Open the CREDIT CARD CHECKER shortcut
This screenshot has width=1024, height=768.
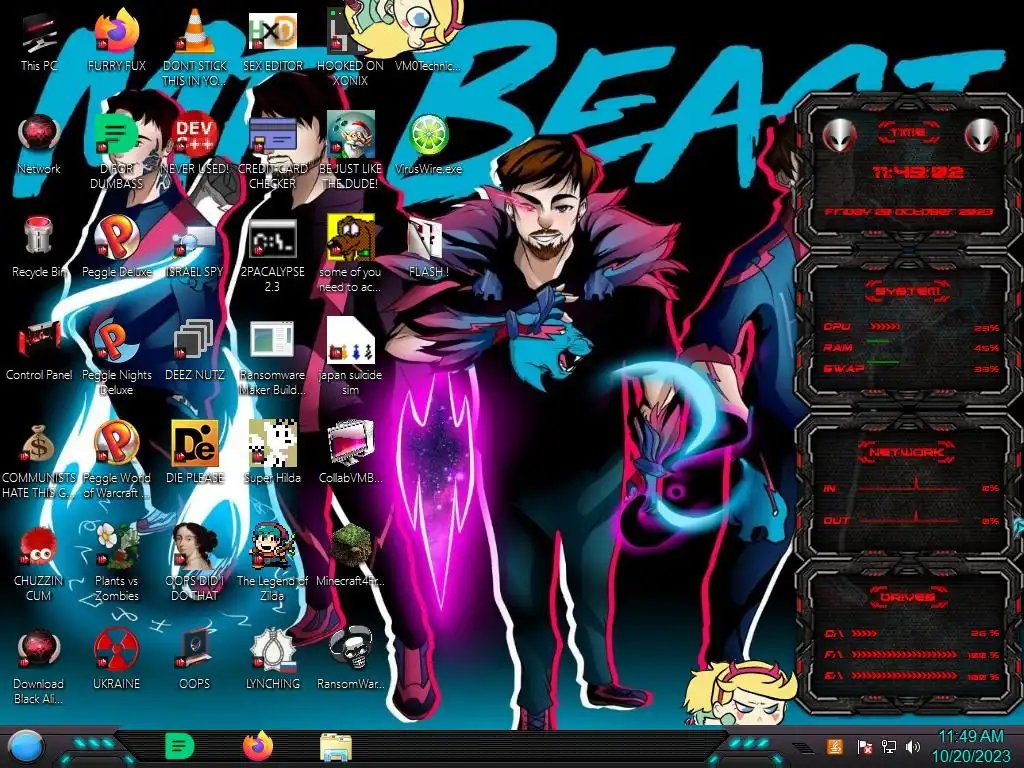(272, 152)
